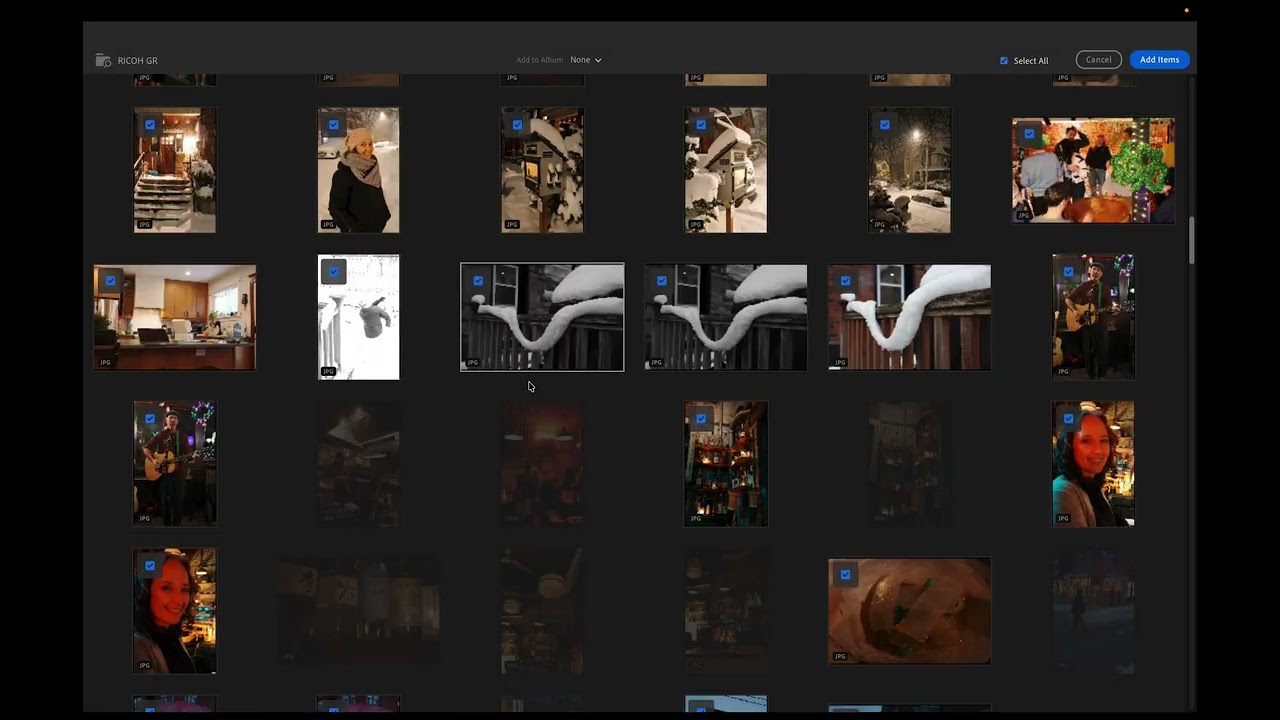Select the woman in beanie thumbnail
Image resolution: width=1280 pixels, height=720 pixels.
click(x=358, y=170)
